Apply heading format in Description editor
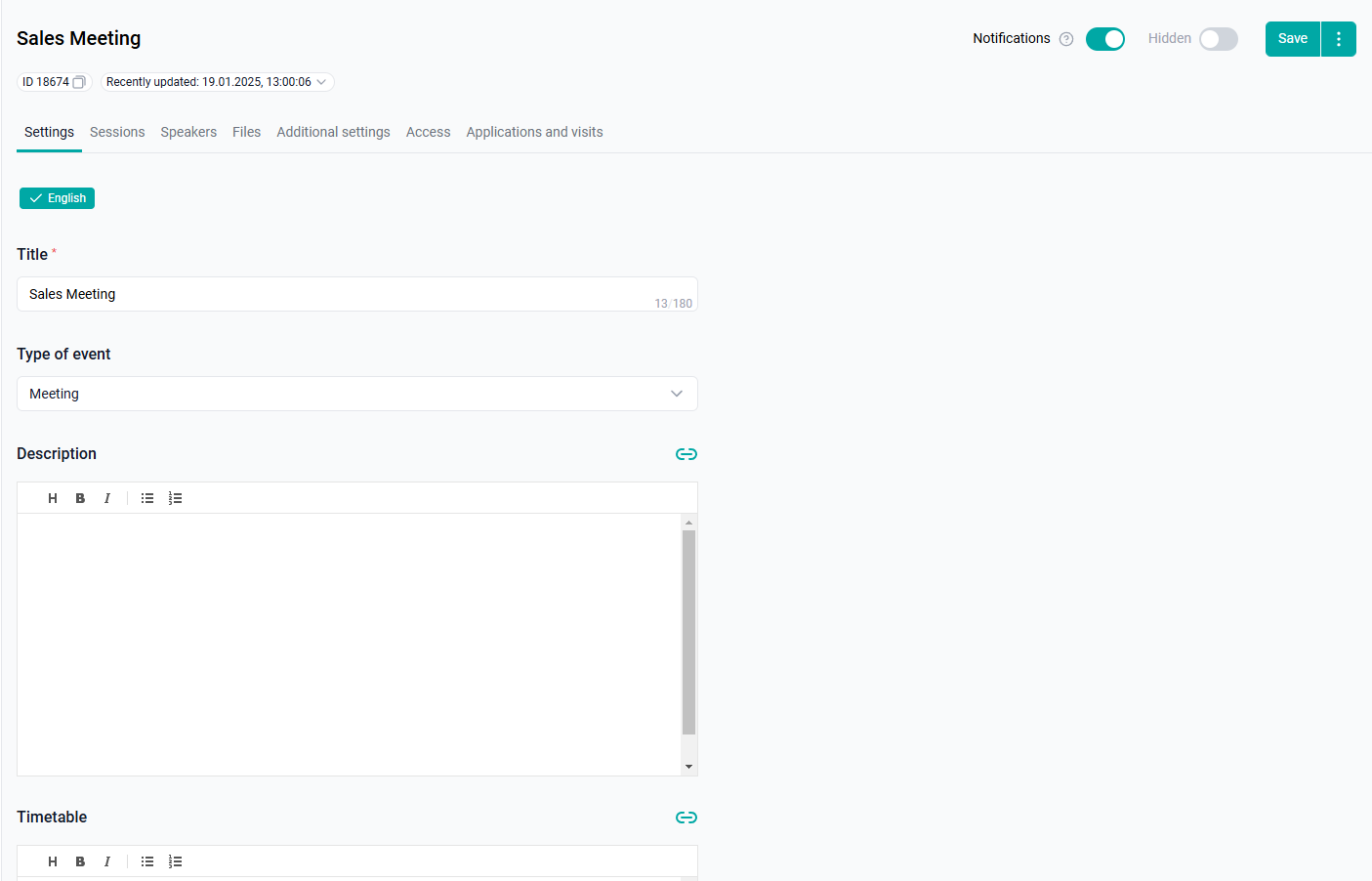The width and height of the screenshot is (1372, 881). pos(53,498)
